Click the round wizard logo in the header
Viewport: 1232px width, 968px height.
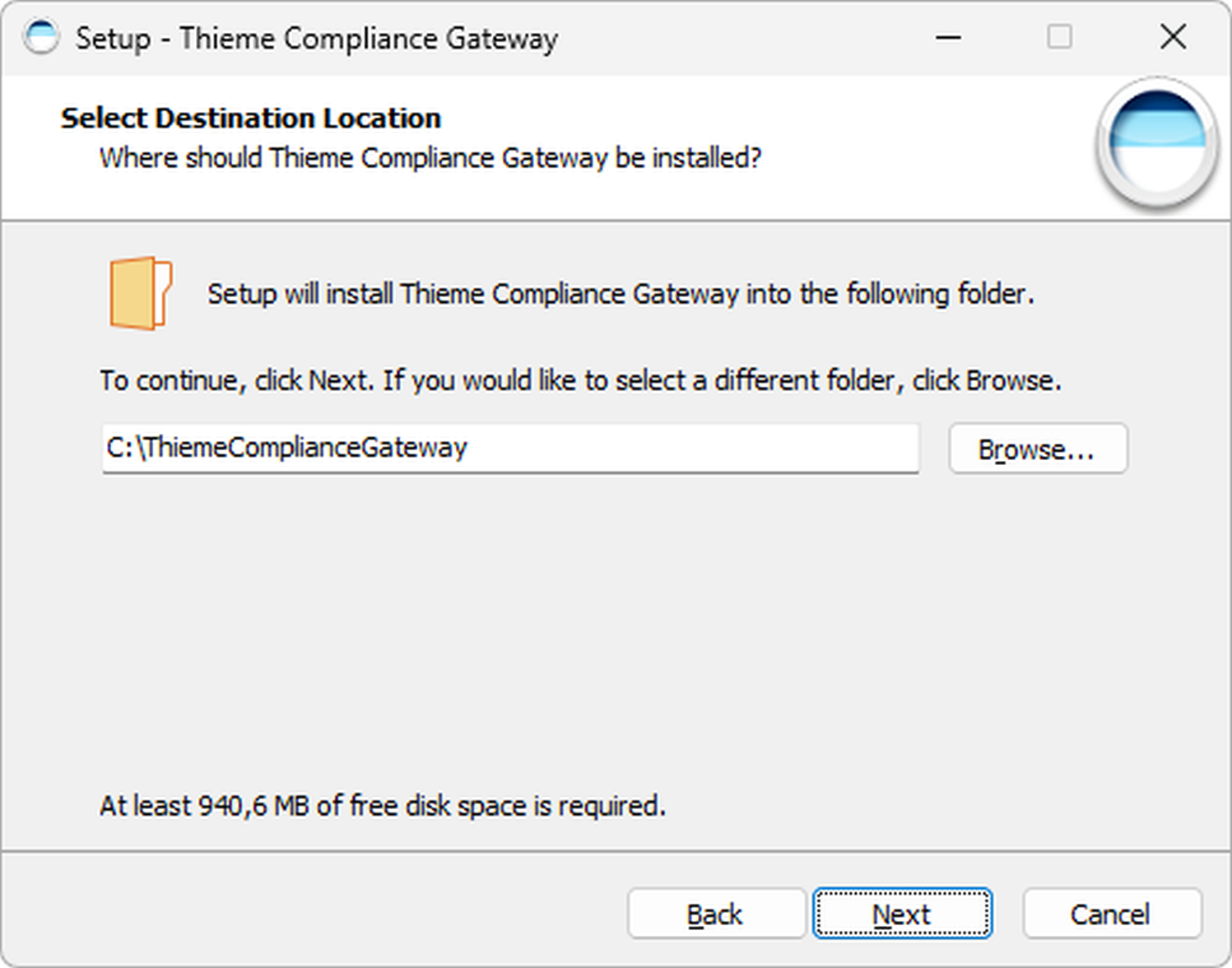pos(1156,142)
